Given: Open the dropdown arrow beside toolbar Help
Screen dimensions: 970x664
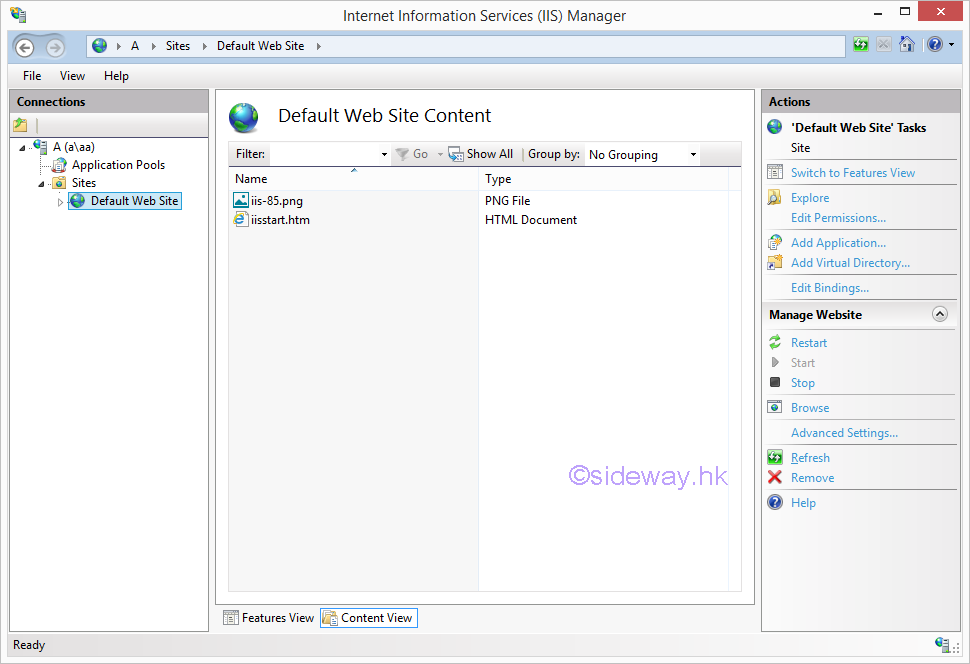Looking at the screenshot, I should tap(951, 45).
